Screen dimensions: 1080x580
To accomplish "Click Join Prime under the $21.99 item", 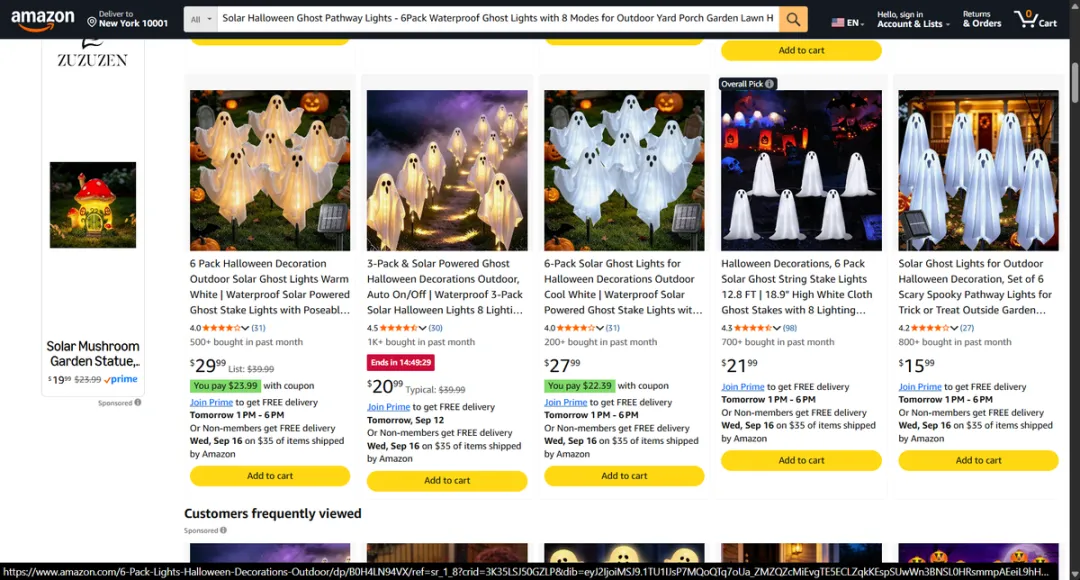I will pos(742,387).
